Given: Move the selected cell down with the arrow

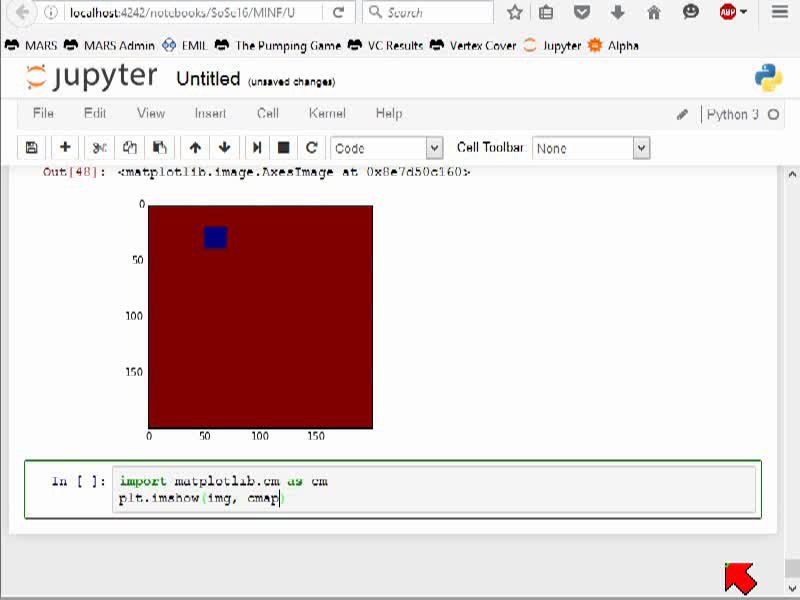Looking at the screenshot, I should coord(224,147).
